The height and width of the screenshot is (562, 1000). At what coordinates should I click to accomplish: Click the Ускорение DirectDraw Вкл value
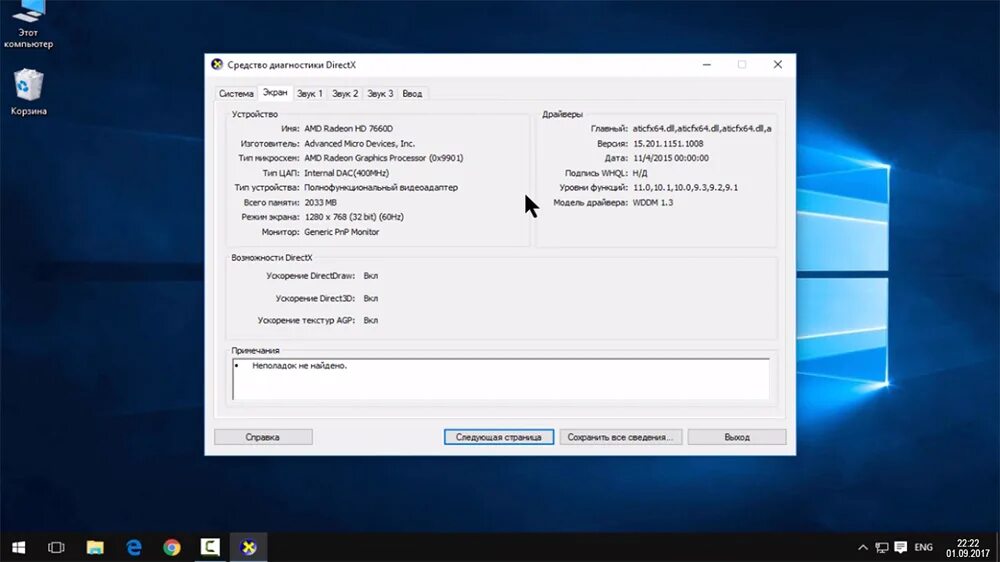coord(371,276)
